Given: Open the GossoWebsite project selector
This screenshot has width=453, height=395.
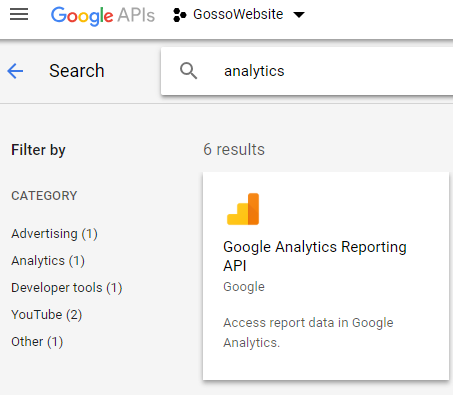Looking at the screenshot, I should (239, 15).
